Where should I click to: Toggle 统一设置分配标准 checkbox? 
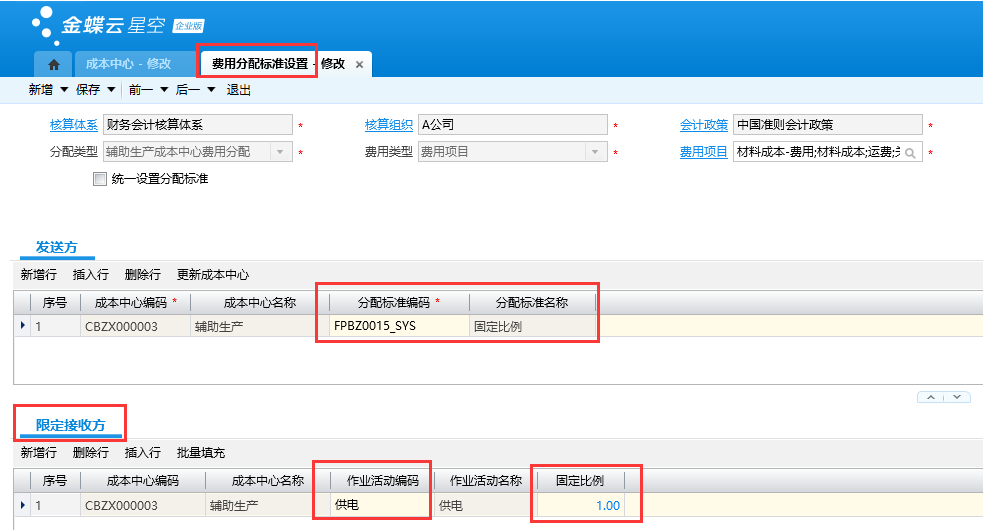pos(99,179)
